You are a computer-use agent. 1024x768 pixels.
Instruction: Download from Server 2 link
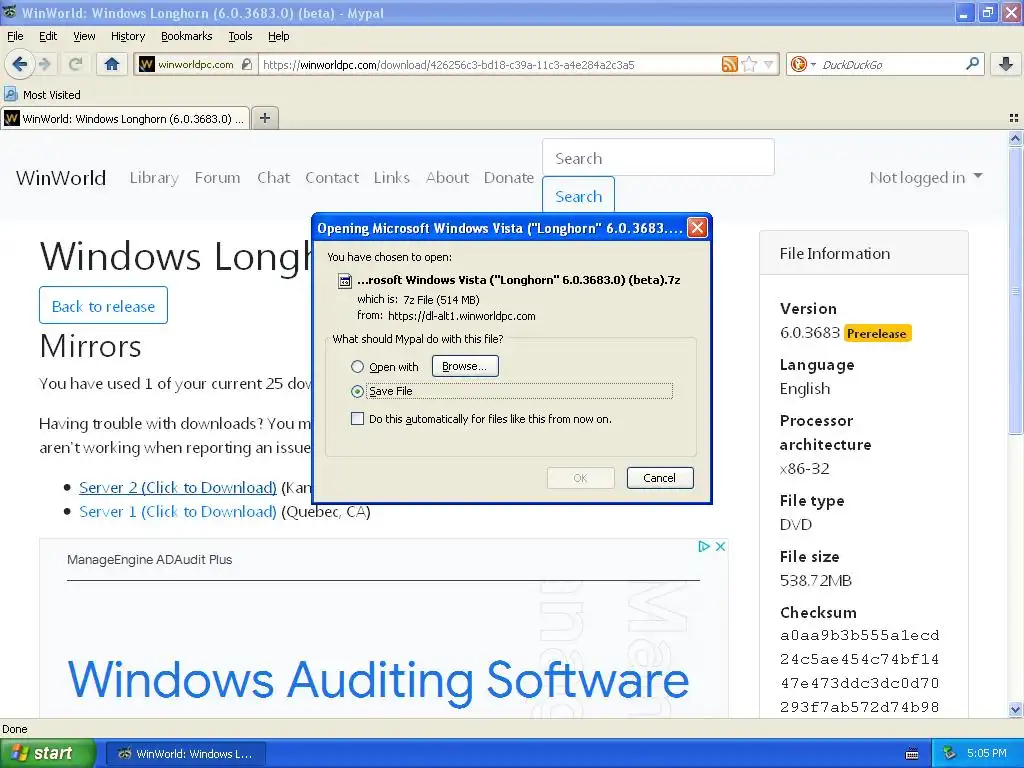click(x=178, y=487)
